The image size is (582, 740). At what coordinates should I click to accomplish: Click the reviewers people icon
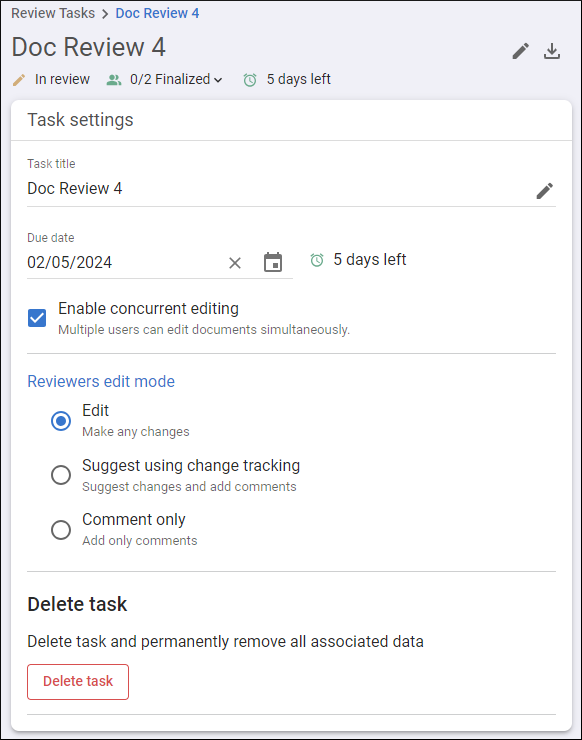tap(114, 80)
